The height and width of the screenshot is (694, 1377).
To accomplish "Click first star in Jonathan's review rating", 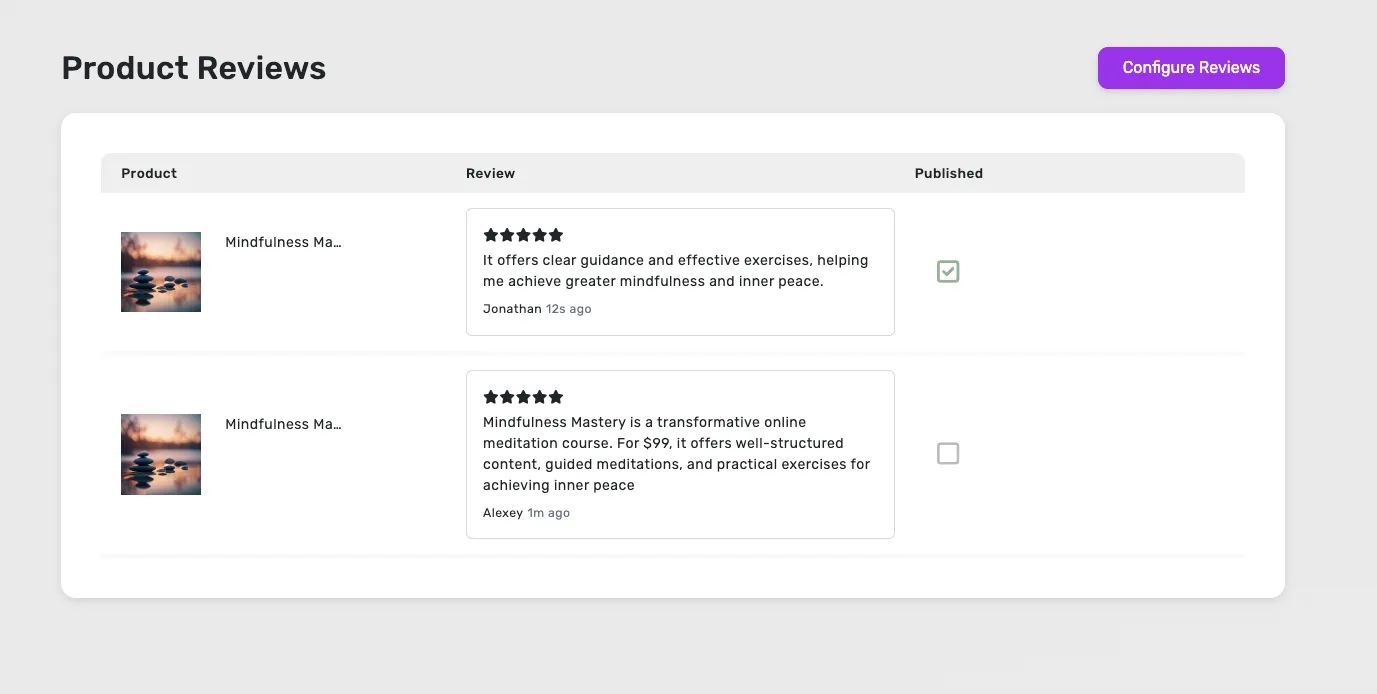I will coord(491,235).
